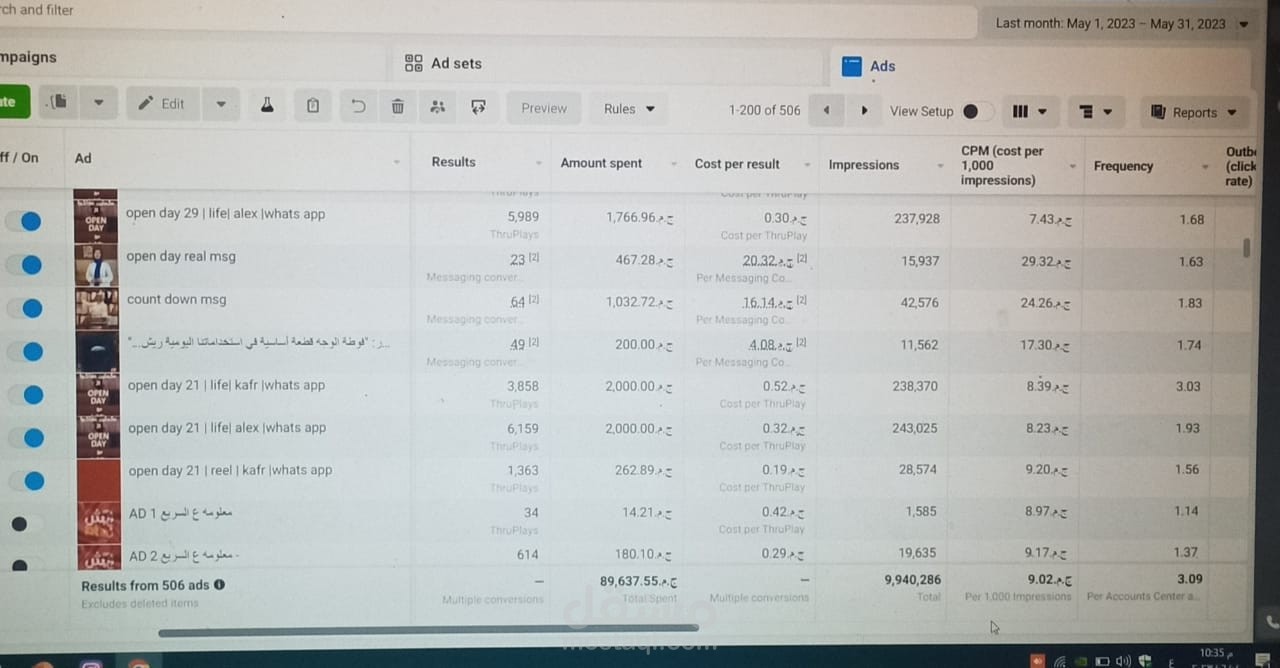Click the 'AD 1' ad thumbnail
The width and height of the screenshot is (1280, 668).
98,522
